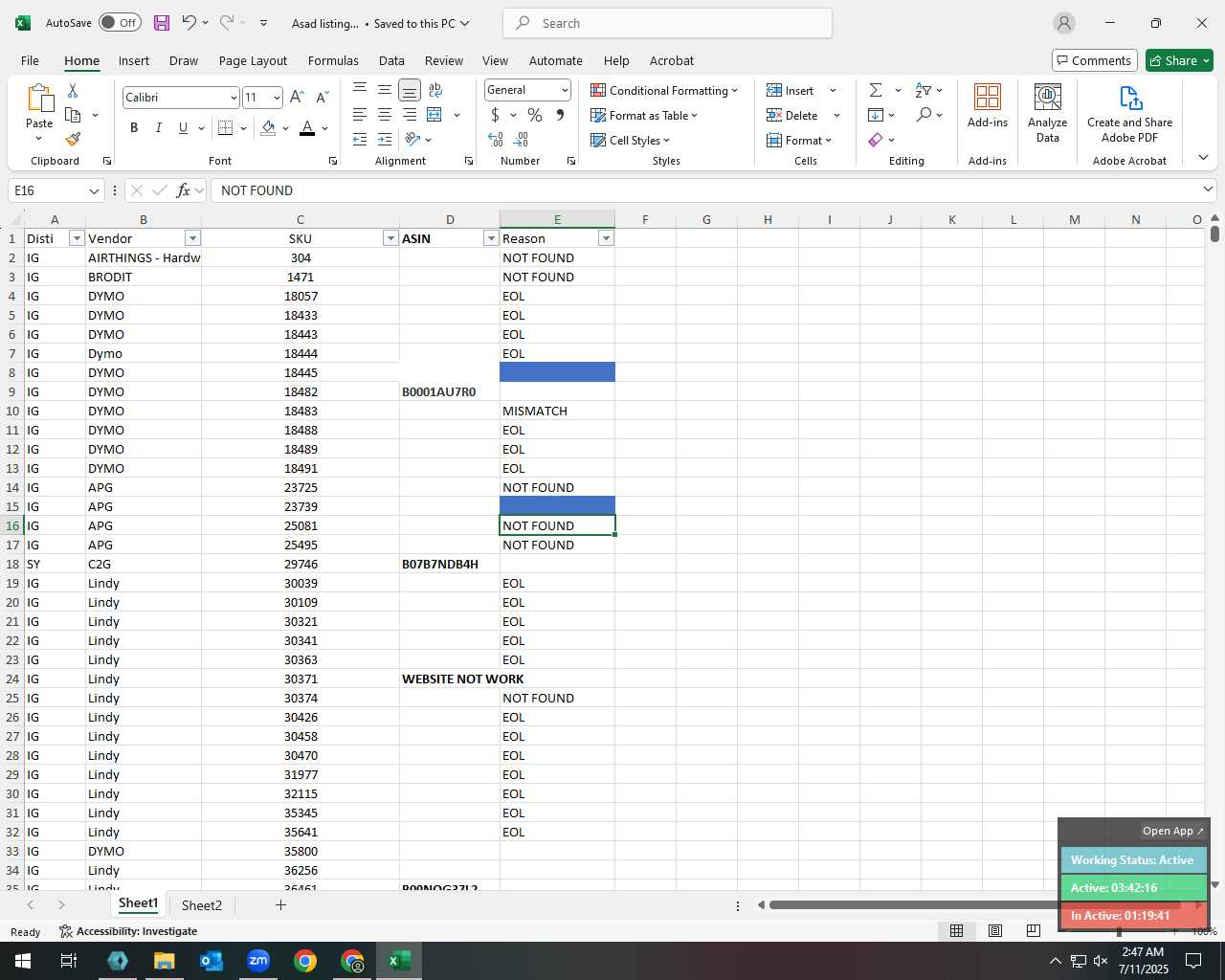
Task: Switch to Sheet2 worksheet tab
Action: coord(202,905)
